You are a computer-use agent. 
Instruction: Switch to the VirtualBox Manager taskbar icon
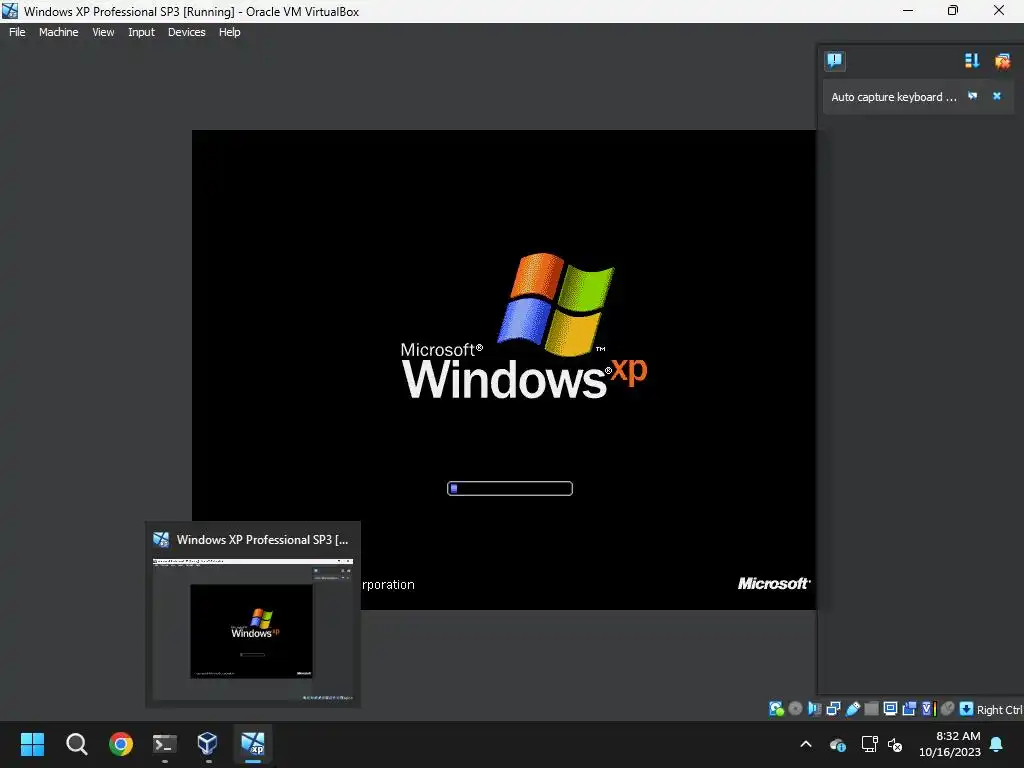pyautogui.click(x=208, y=744)
